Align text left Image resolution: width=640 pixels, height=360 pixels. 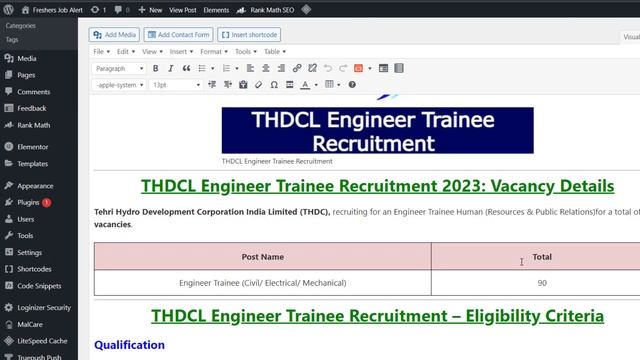[250, 69]
